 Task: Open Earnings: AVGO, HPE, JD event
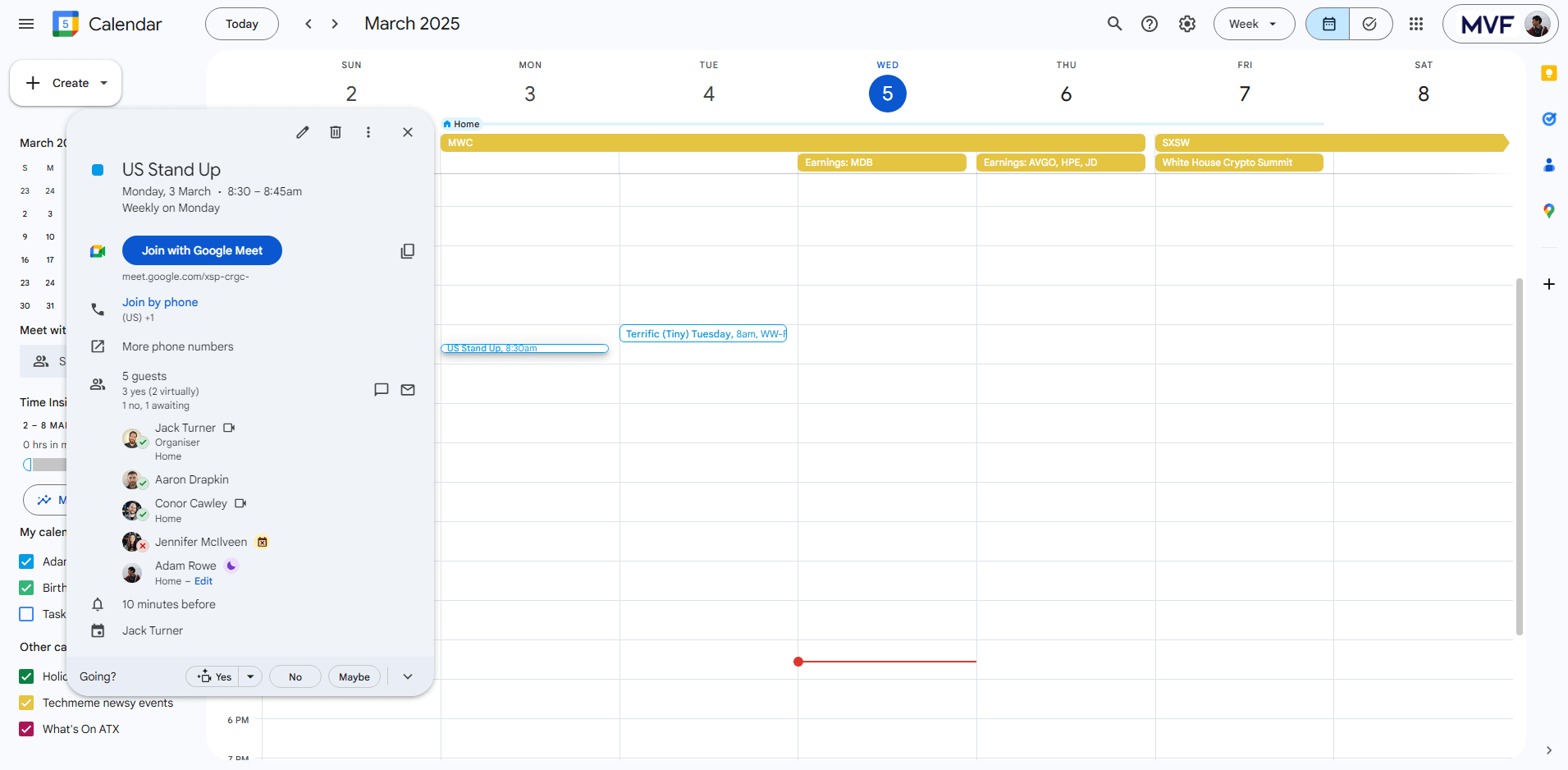pyautogui.click(x=1061, y=163)
